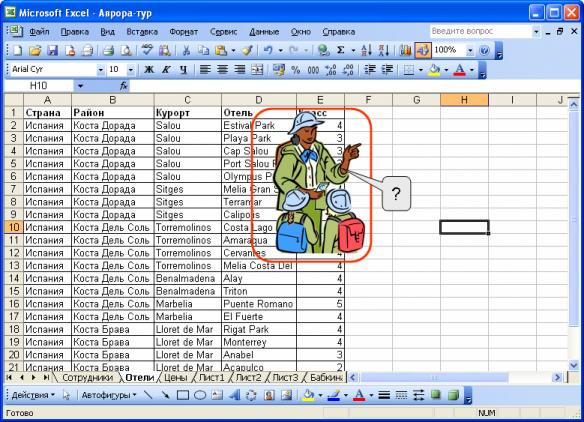The image size is (584, 422).
Task: Go to last sheet tab navigation arrow
Action: coord(46,378)
